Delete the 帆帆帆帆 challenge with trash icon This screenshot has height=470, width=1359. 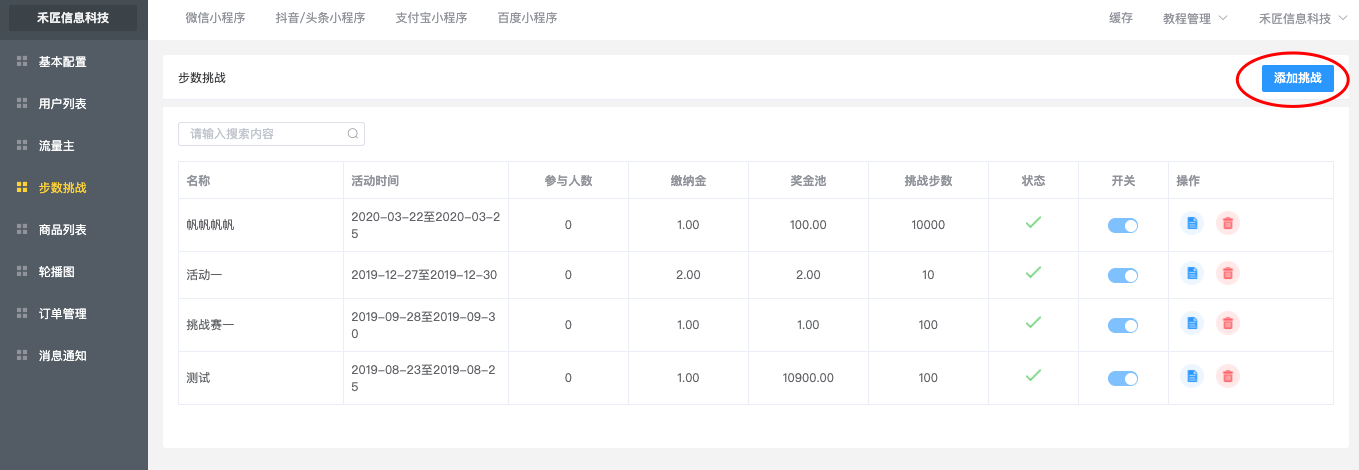click(x=1227, y=224)
